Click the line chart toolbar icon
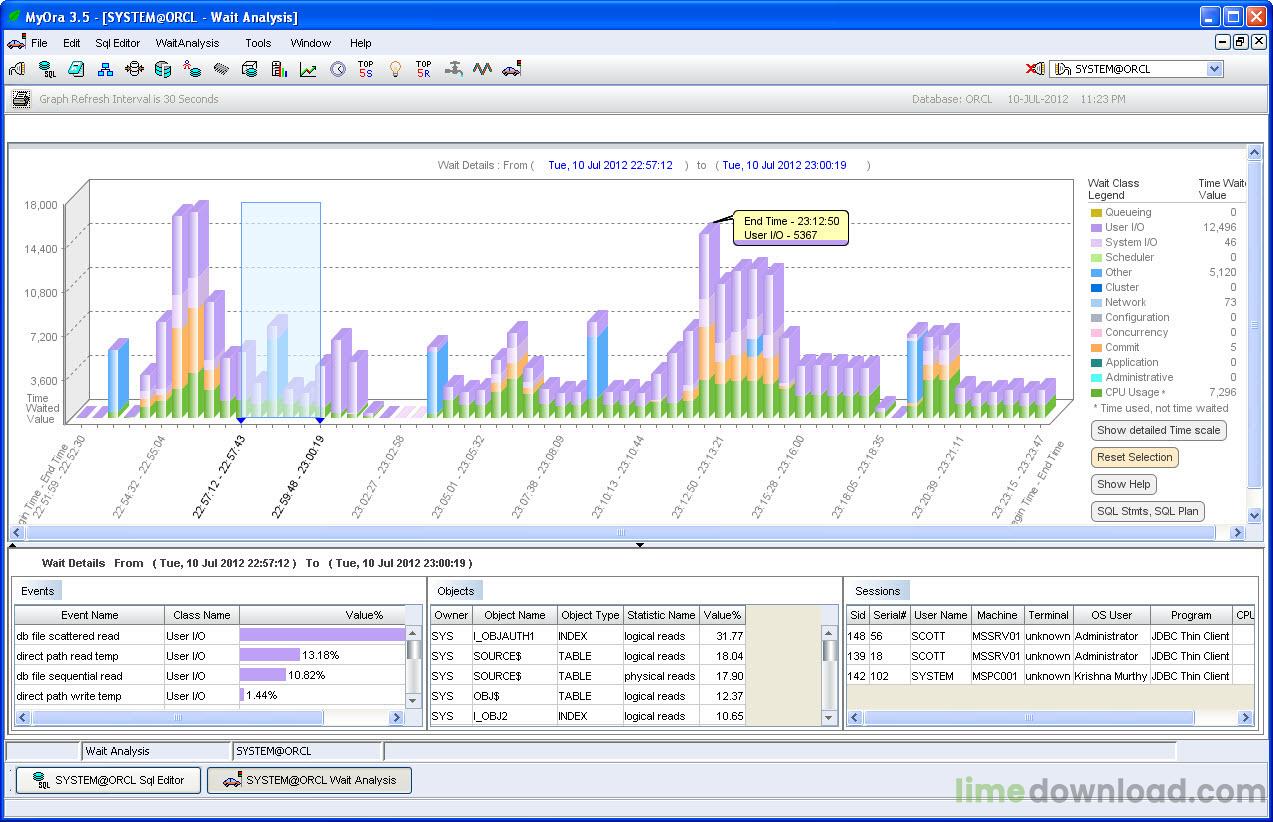The height and width of the screenshot is (822, 1273). pos(308,69)
